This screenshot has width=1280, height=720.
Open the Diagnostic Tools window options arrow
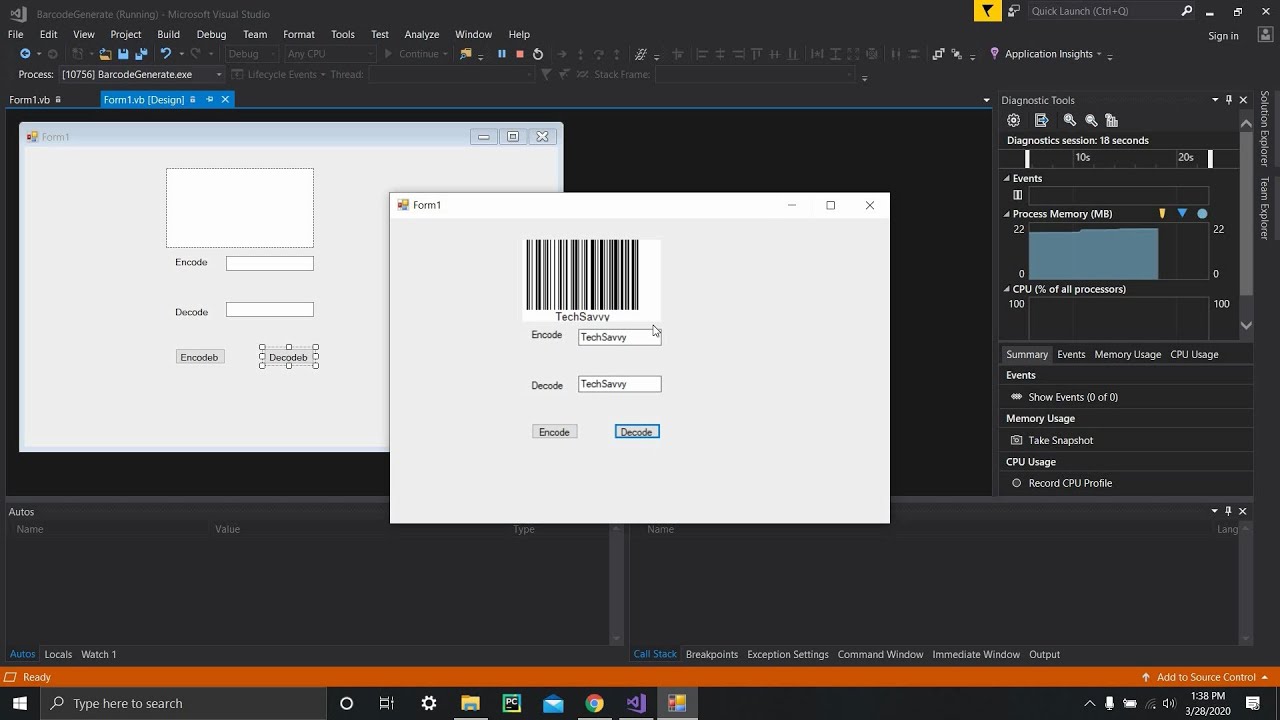(x=1215, y=100)
